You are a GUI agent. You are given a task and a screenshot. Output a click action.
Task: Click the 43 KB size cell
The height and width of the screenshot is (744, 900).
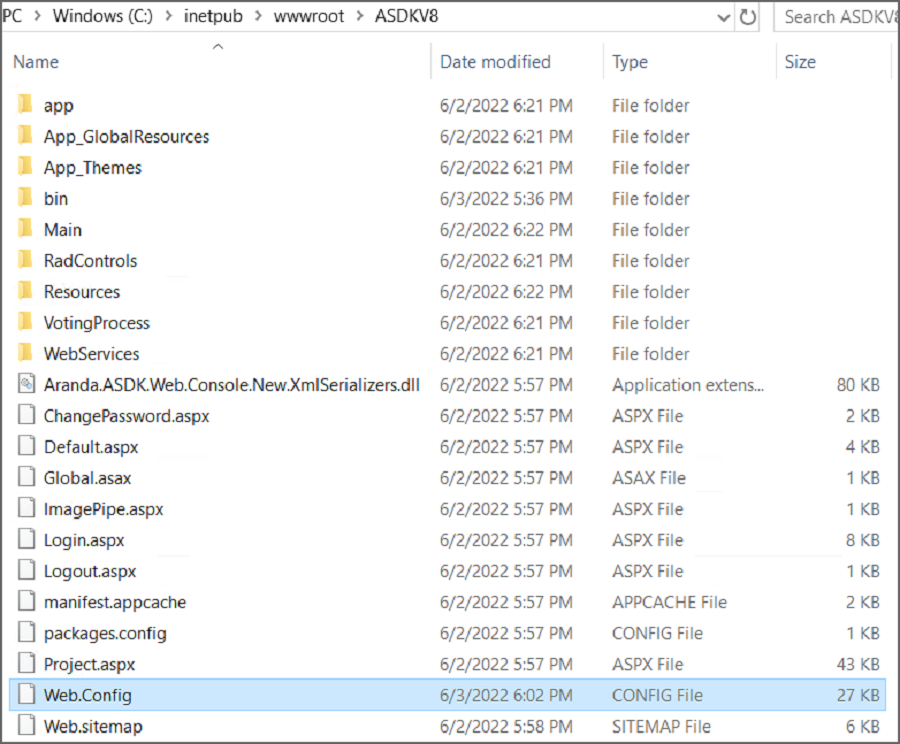(858, 664)
